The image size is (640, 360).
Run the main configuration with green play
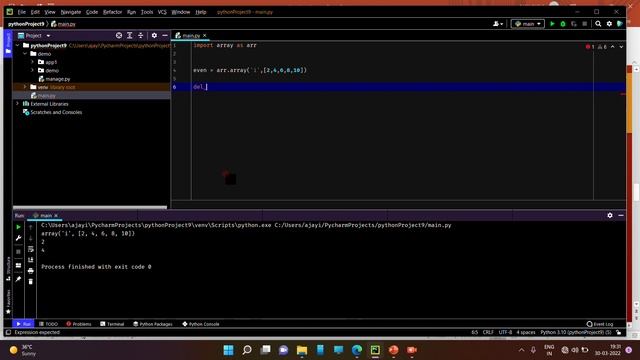(x=552, y=24)
